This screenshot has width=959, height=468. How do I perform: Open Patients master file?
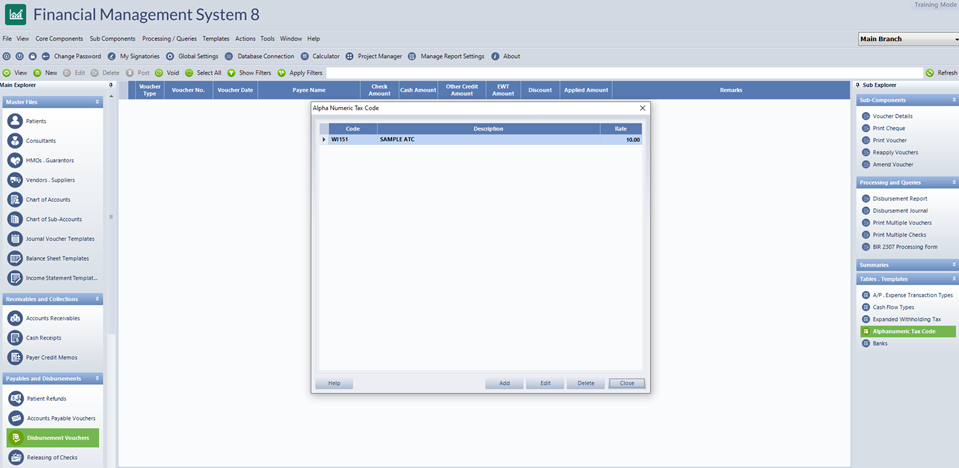(x=15, y=121)
